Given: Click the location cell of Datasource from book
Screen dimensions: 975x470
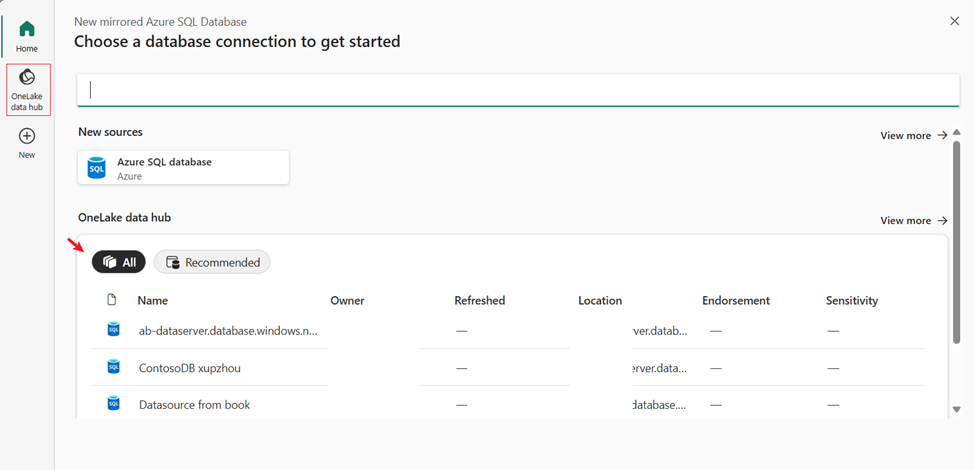Looking at the screenshot, I should click(660, 405).
